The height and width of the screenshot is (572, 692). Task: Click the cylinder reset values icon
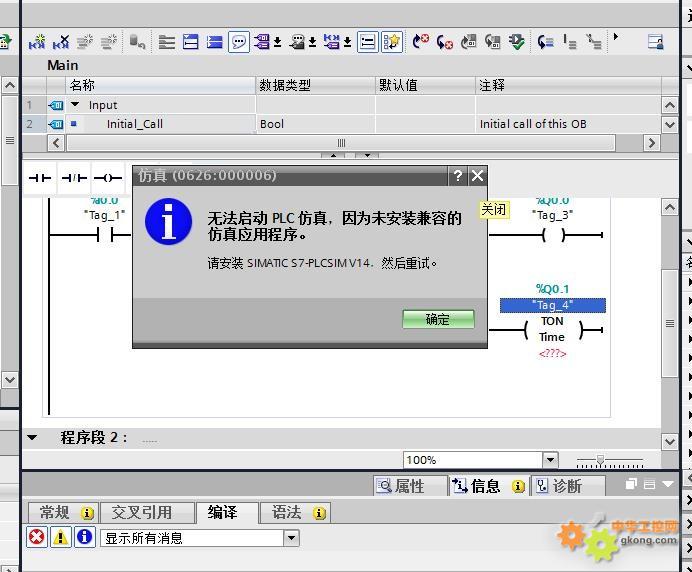click(137, 42)
